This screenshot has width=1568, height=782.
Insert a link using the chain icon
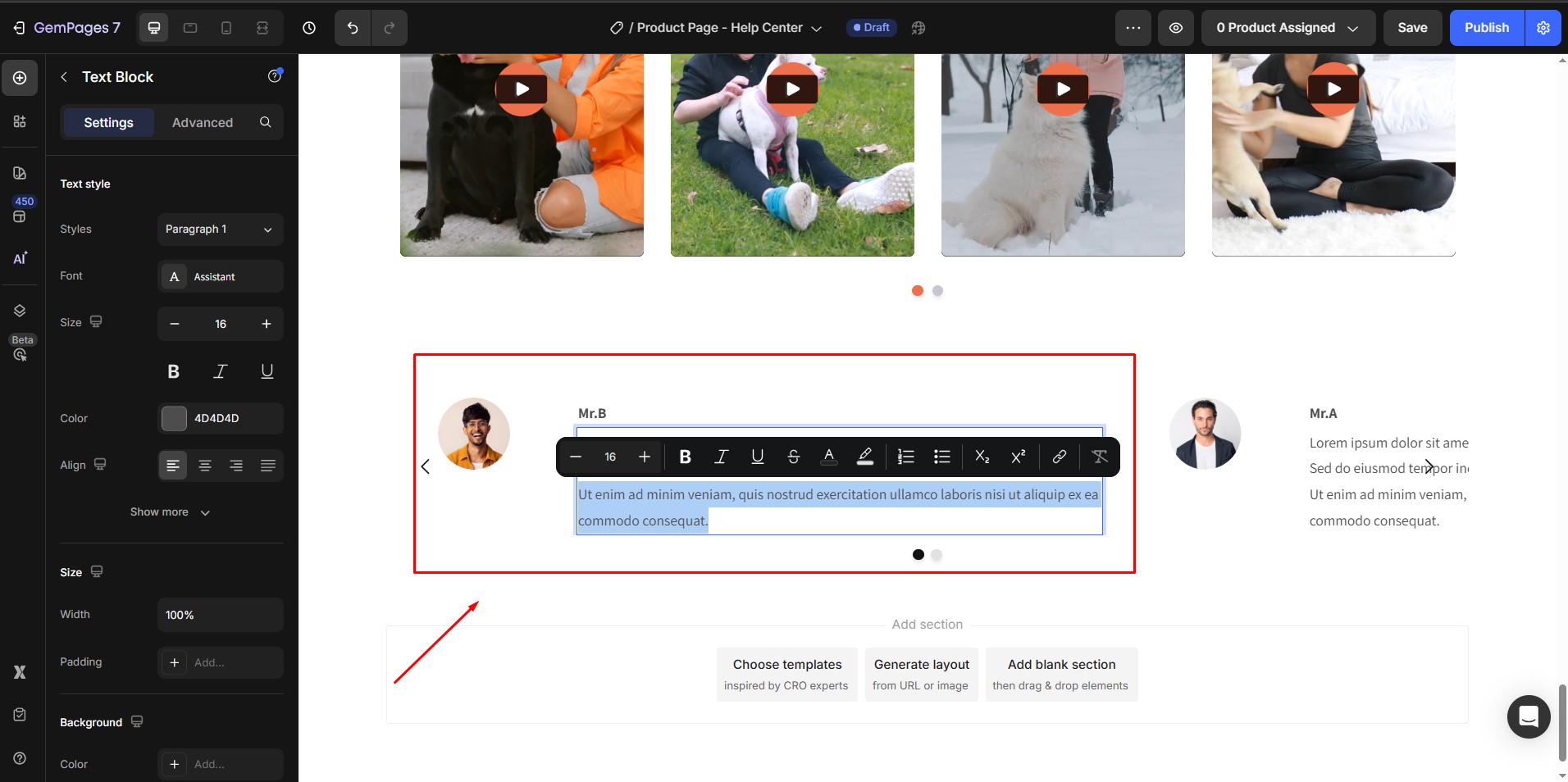coord(1059,457)
